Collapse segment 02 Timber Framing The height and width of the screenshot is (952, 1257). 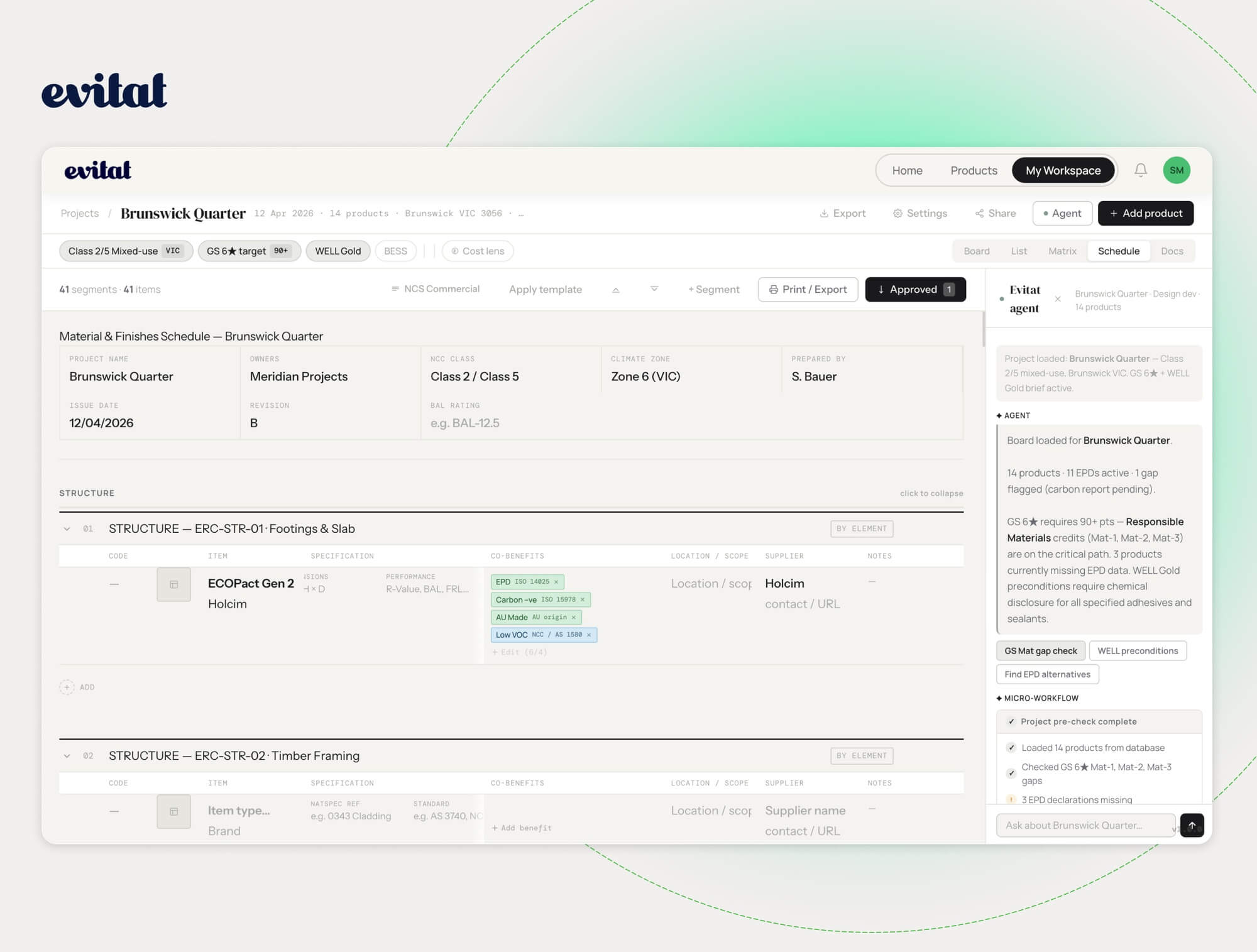click(67, 756)
